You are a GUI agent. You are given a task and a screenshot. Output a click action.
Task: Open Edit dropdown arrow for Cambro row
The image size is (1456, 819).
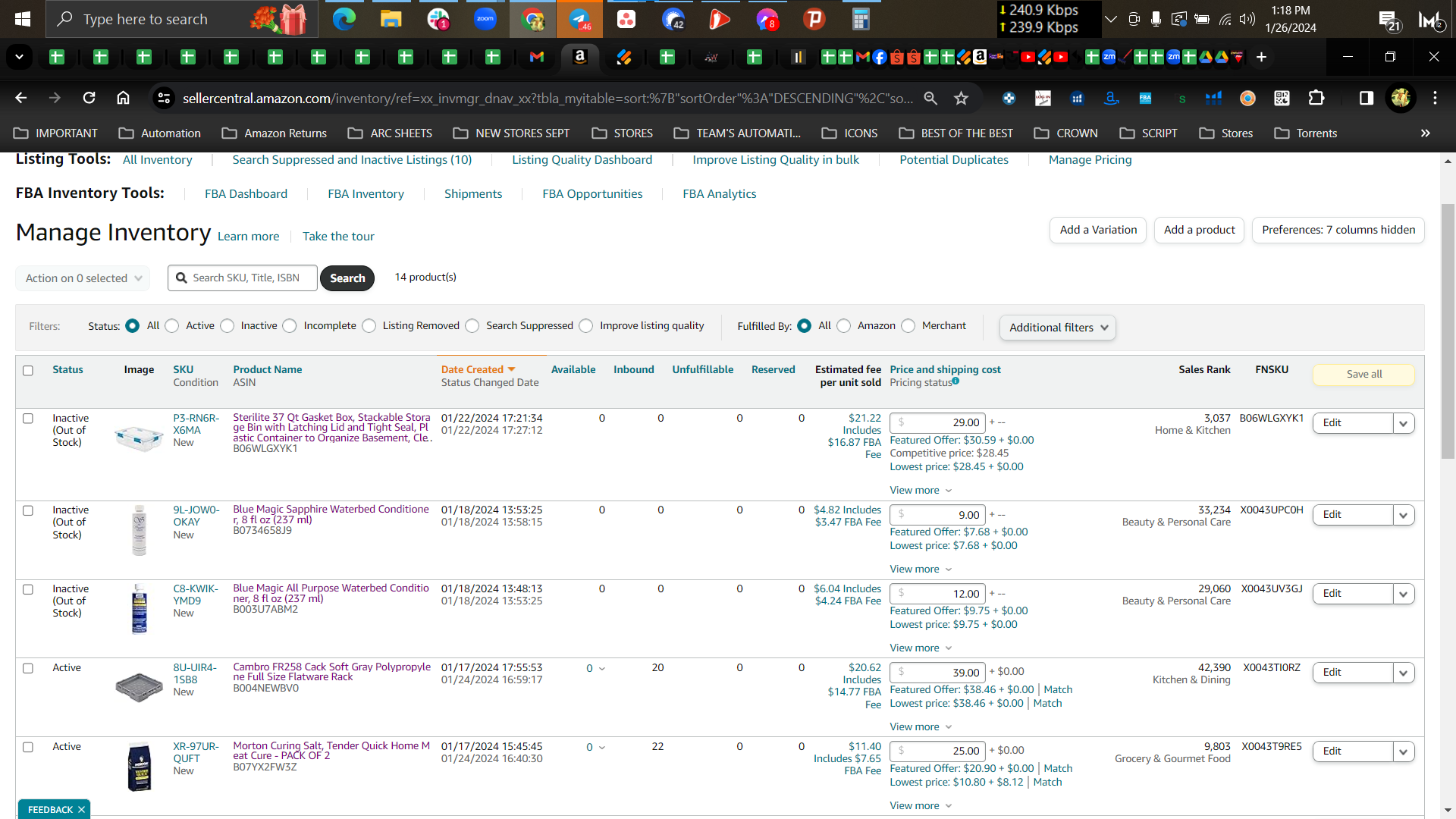[1404, 673]
